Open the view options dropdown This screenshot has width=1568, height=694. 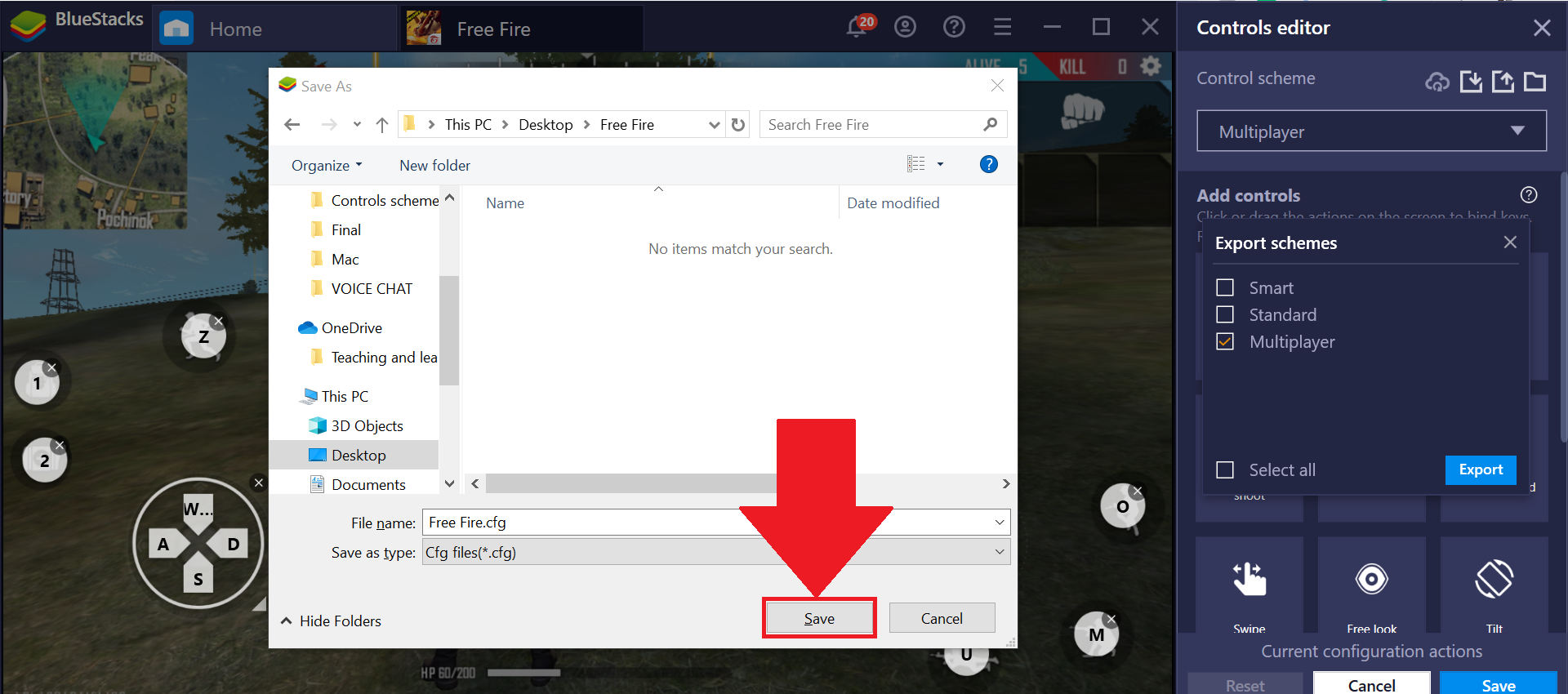[x=940, y=164]
